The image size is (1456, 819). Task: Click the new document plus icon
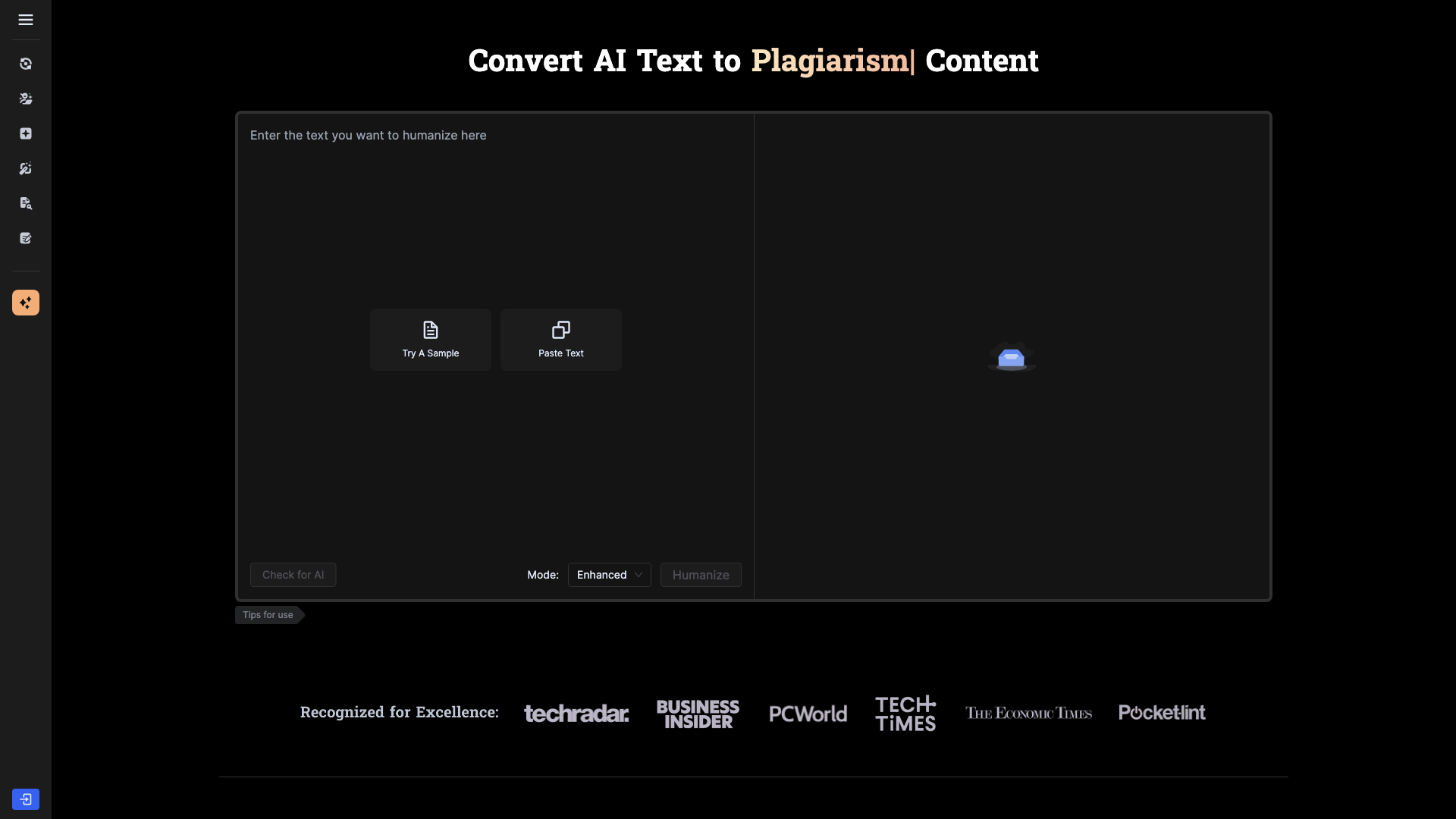pos(25,133)
